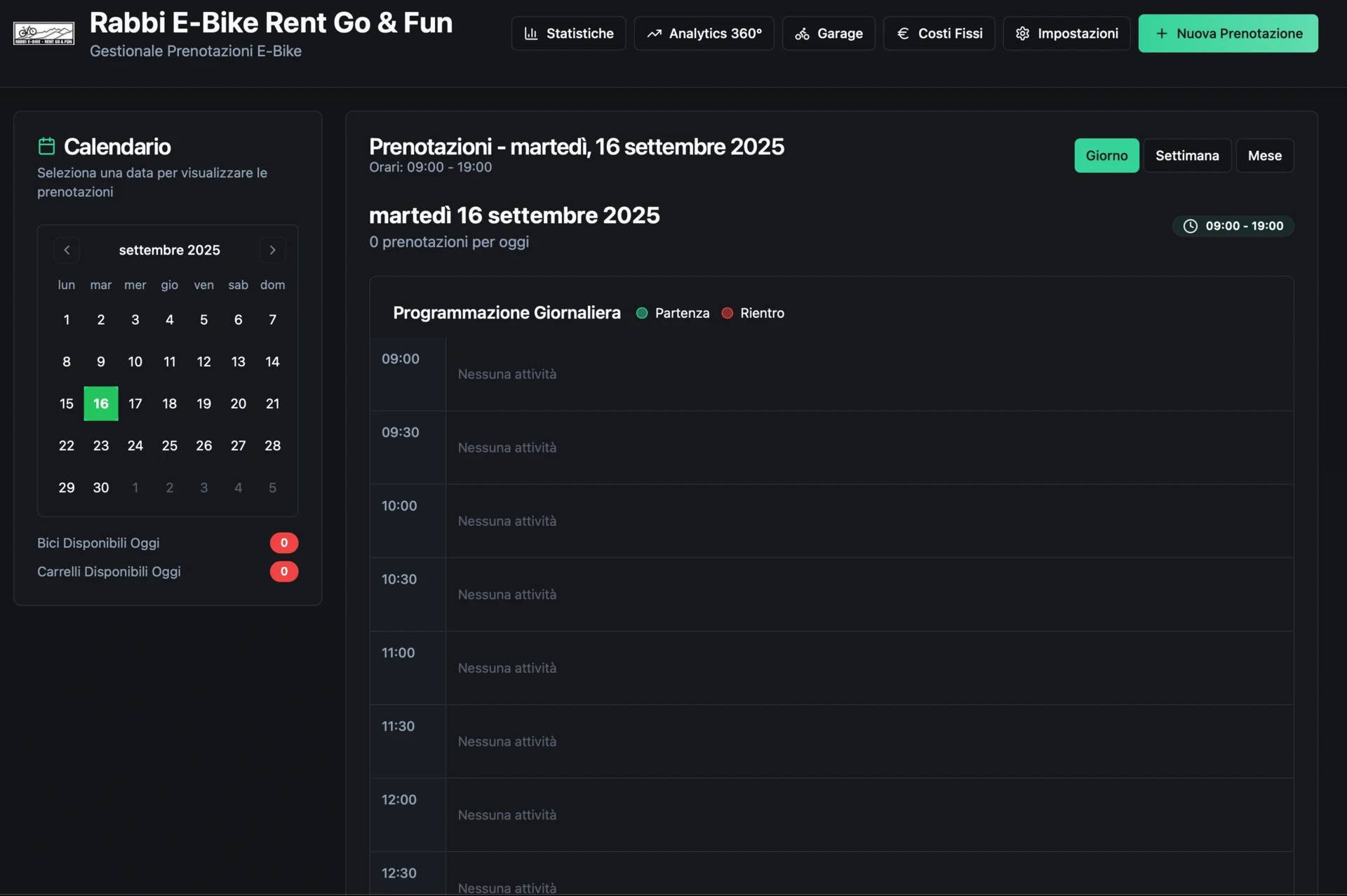
Task: Click the Bici Disponibili Oggi red badge
Action: [x=283, y=543]
